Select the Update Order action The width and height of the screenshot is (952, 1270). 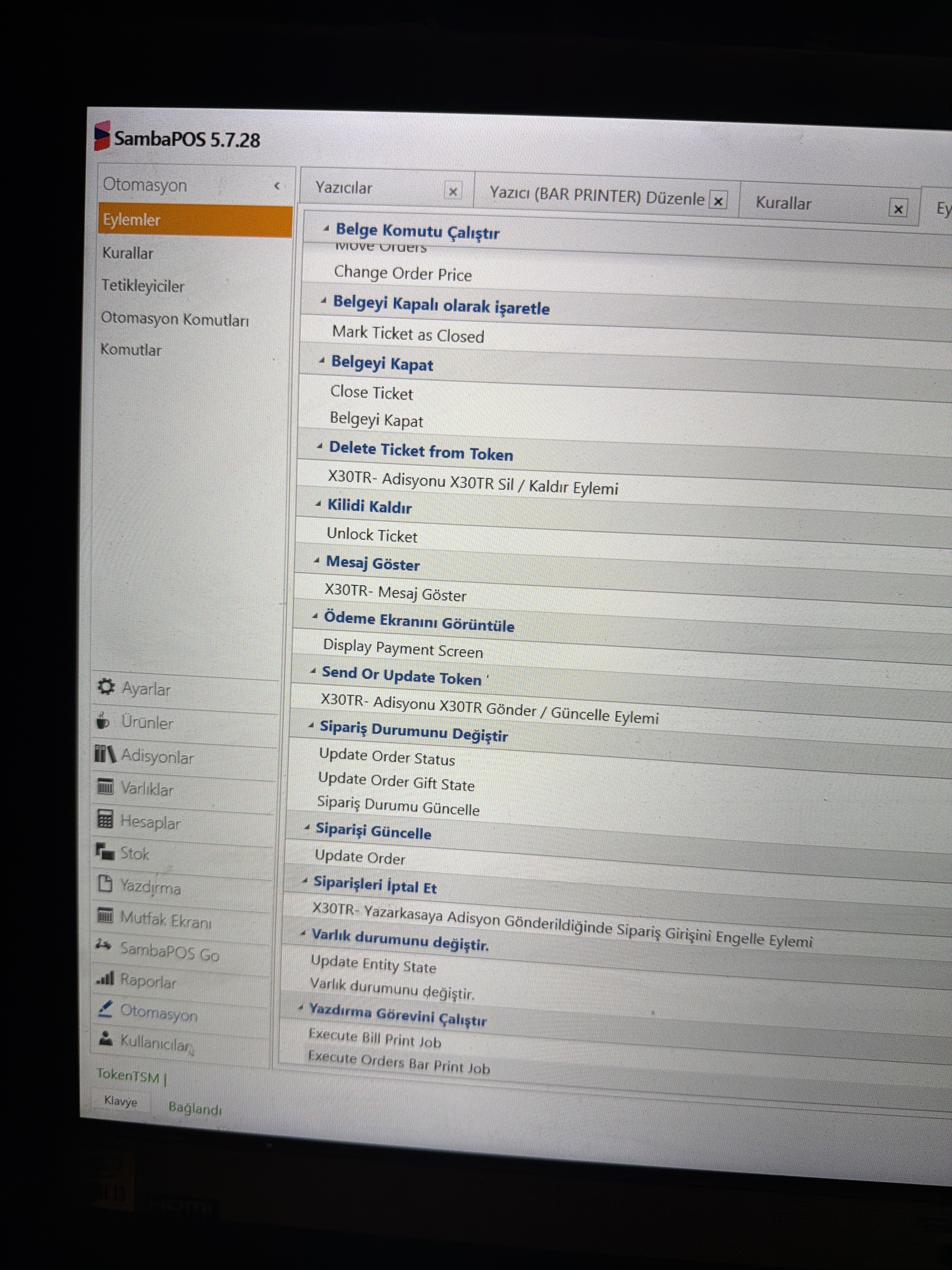click(x=360, y=857)
